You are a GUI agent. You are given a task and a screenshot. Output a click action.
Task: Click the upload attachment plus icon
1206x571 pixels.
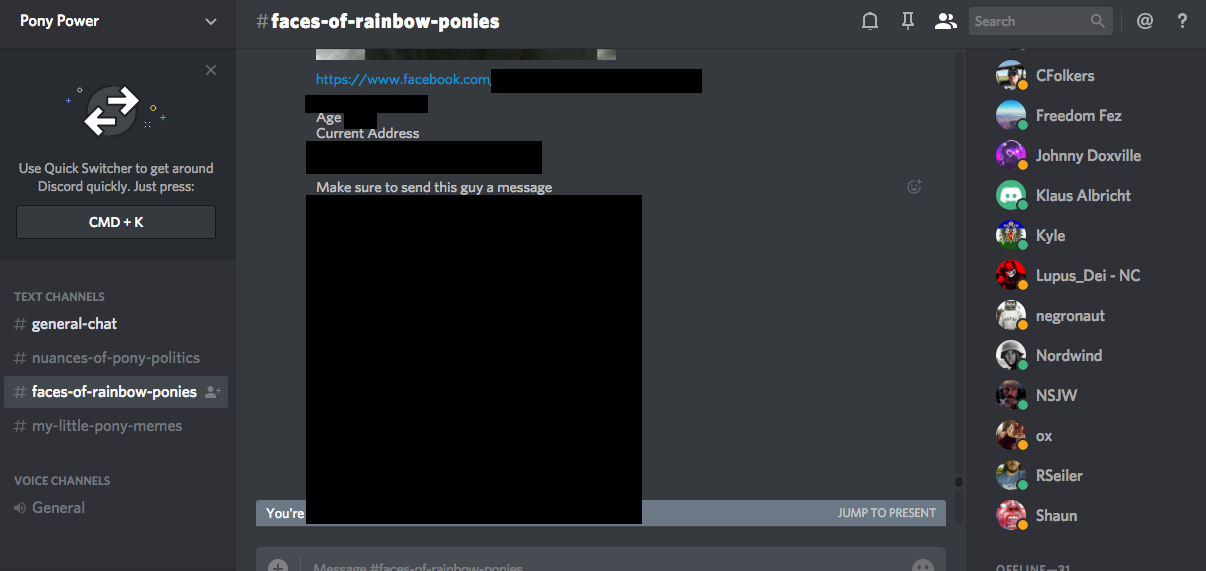coord(278,566)
